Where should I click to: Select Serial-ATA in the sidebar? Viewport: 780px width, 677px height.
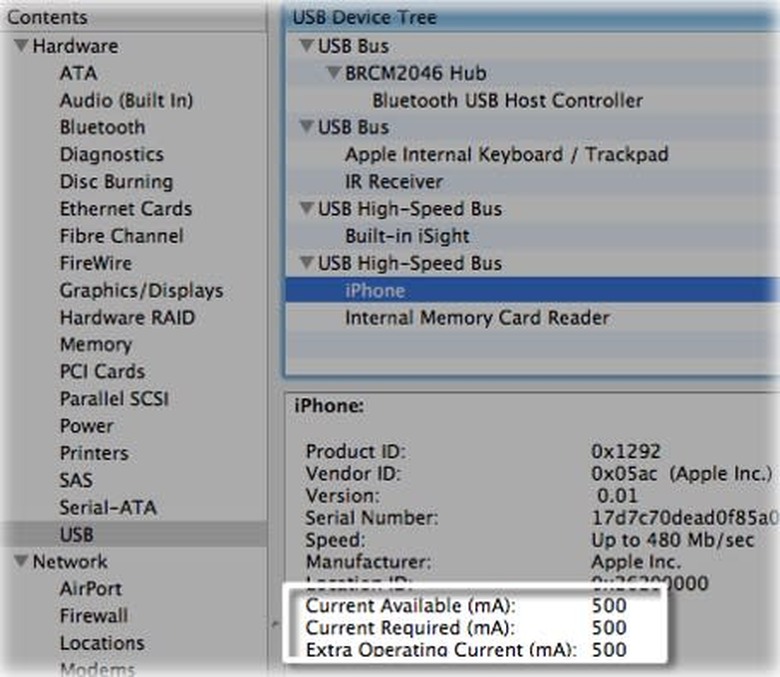click(108, 507)
